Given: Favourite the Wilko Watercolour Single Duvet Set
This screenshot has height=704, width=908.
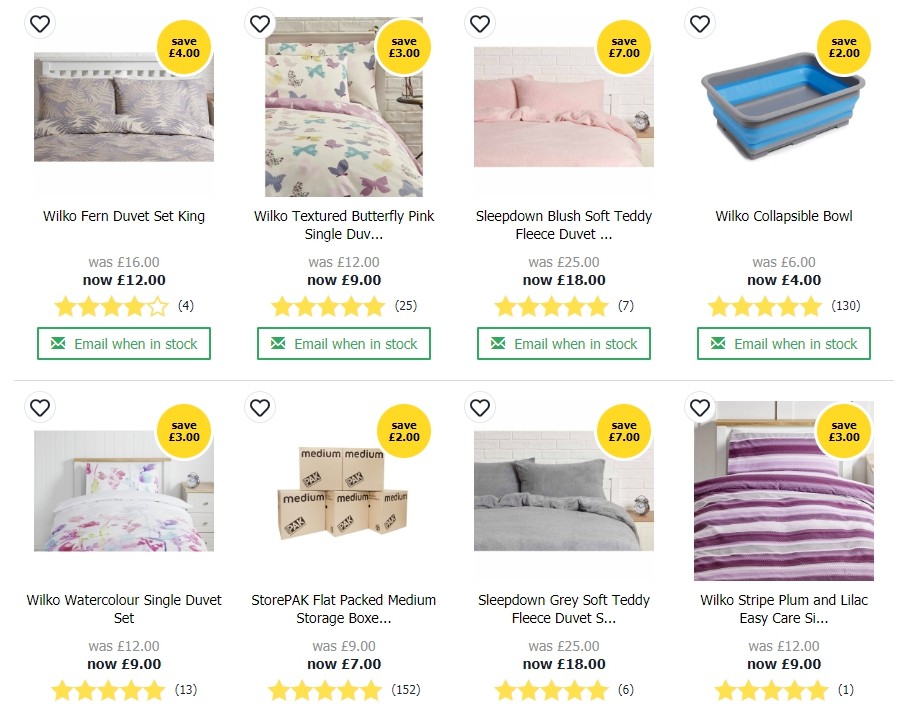Looking at the screenshot, I should click(40, 407).
